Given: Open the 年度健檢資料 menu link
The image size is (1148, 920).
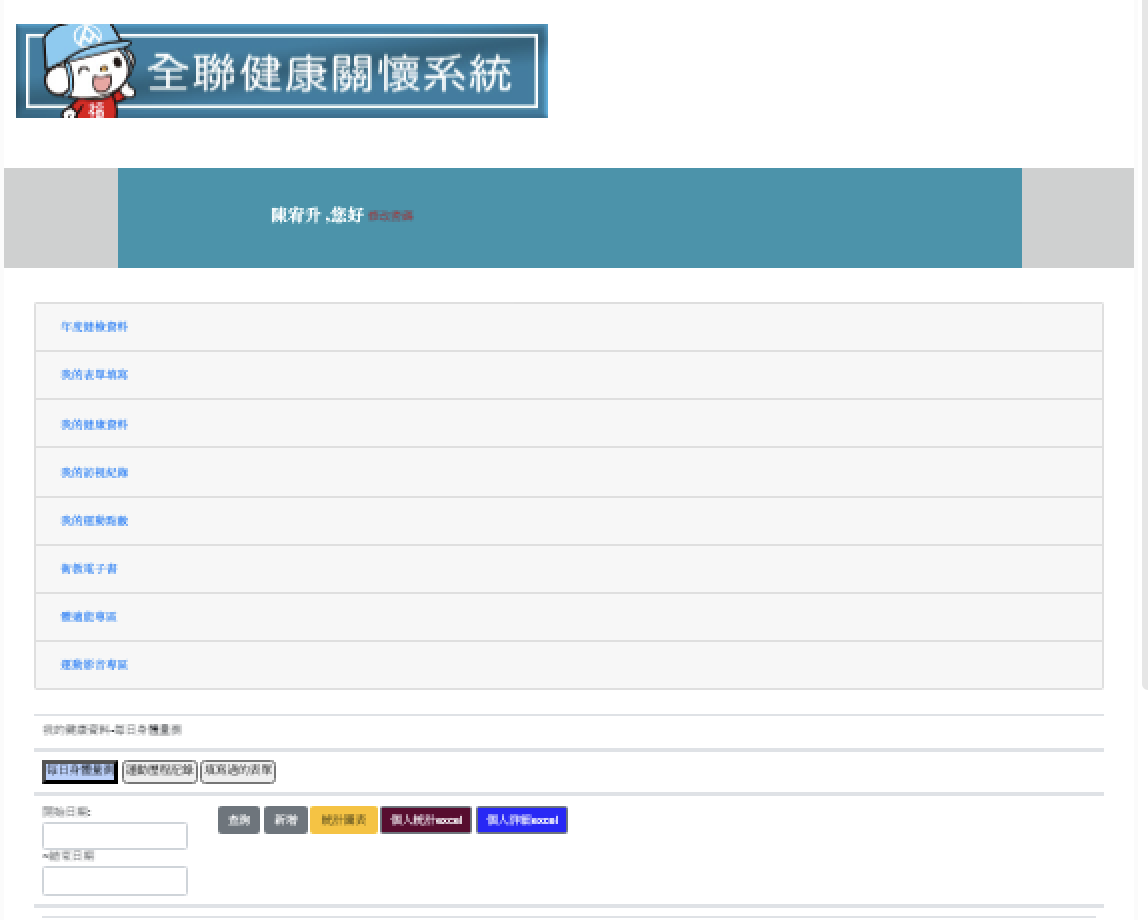Looking at the screenshot, I should pyautogui.click(x=94, y=326).
